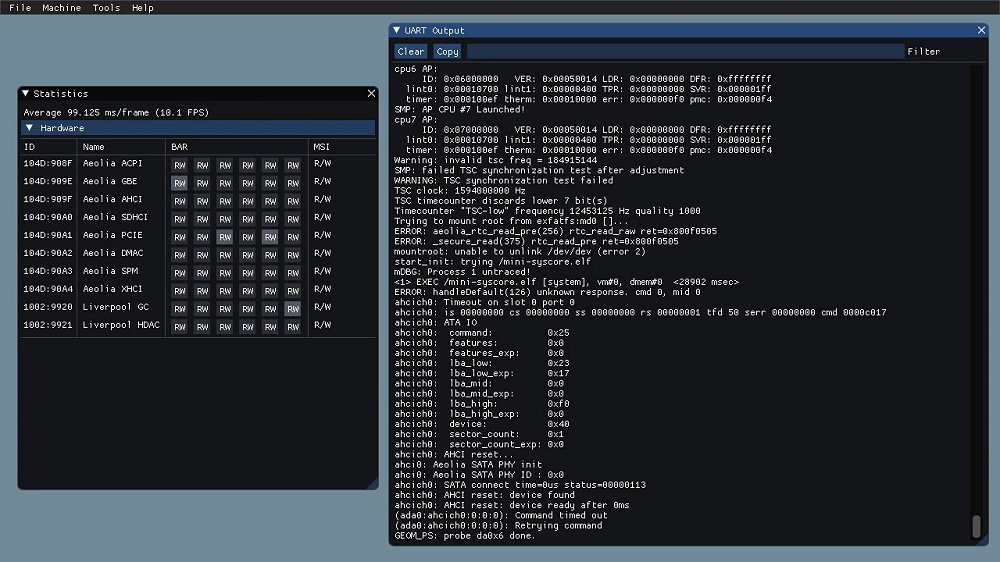Image resolution: width=1000 pixels, height=562 pixels.
Task: Collapse the Hardware section header
Action: click(30, 128)
